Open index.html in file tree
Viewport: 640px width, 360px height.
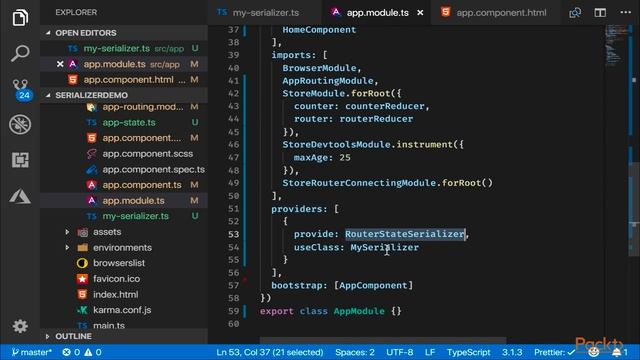click(124, 295)
